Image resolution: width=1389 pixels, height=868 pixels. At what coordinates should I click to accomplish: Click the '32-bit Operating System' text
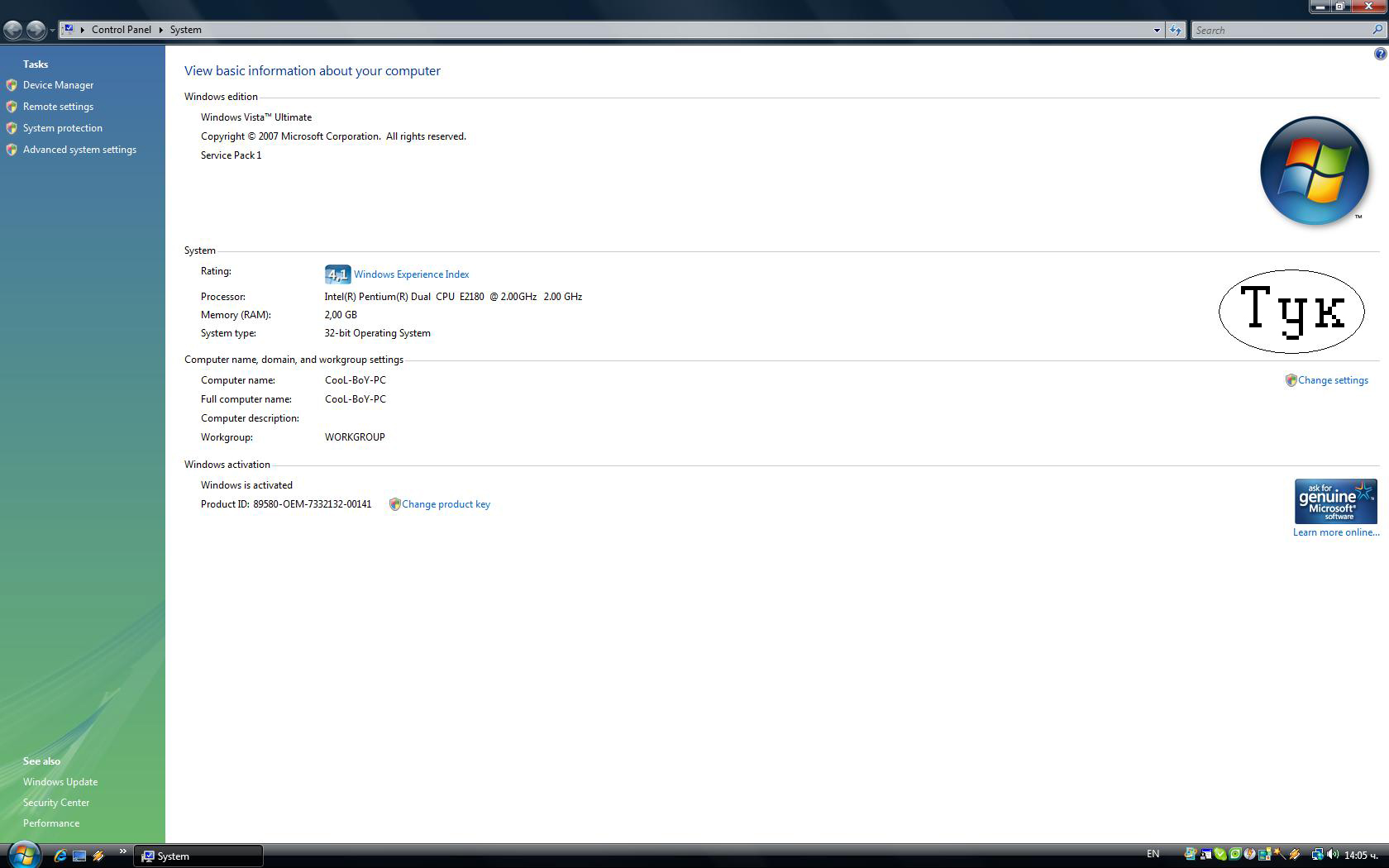point(377,333)
